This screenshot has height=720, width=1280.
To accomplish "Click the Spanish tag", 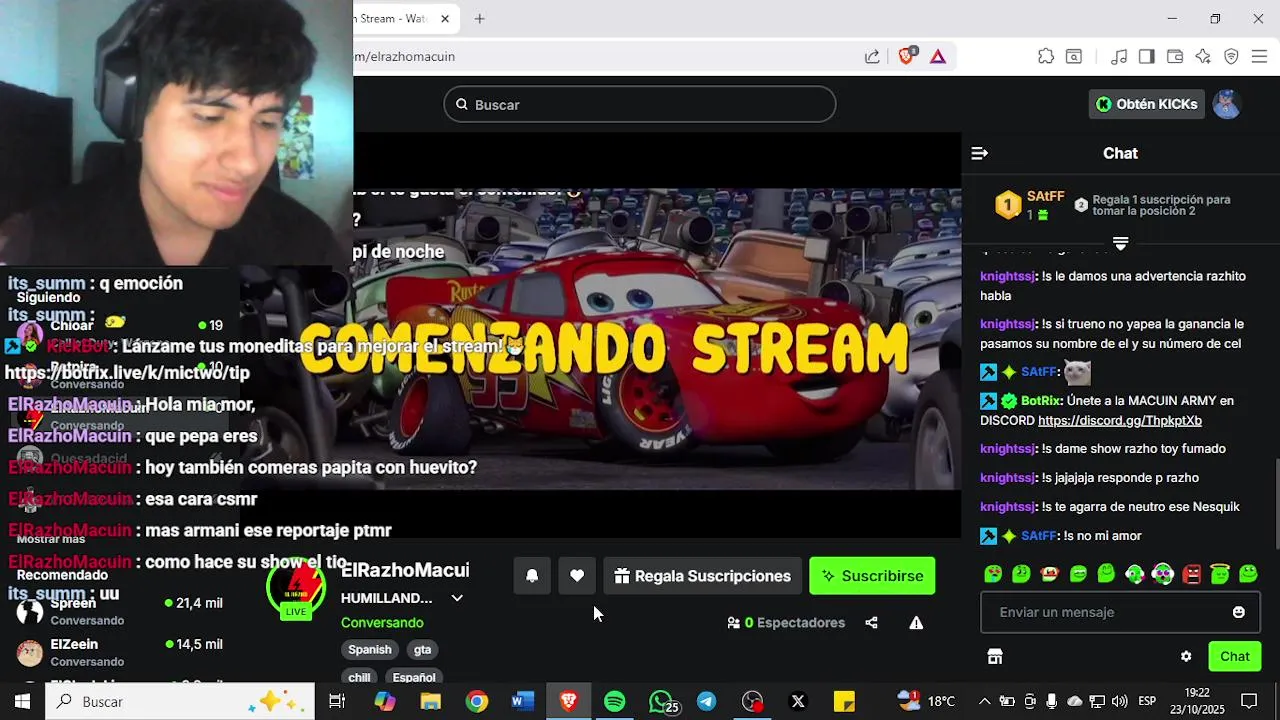I will click(x=370, y=650).
